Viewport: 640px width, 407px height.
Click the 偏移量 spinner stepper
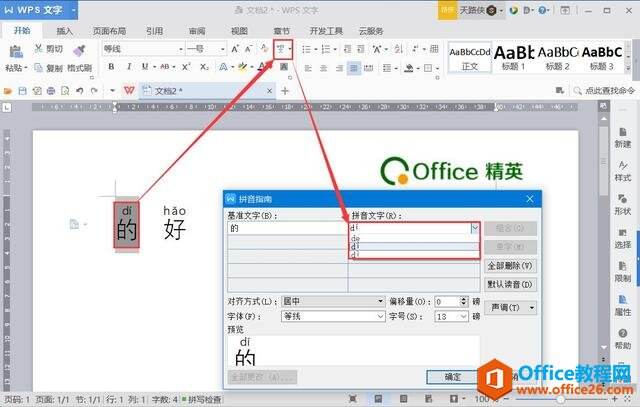point(463,301)
